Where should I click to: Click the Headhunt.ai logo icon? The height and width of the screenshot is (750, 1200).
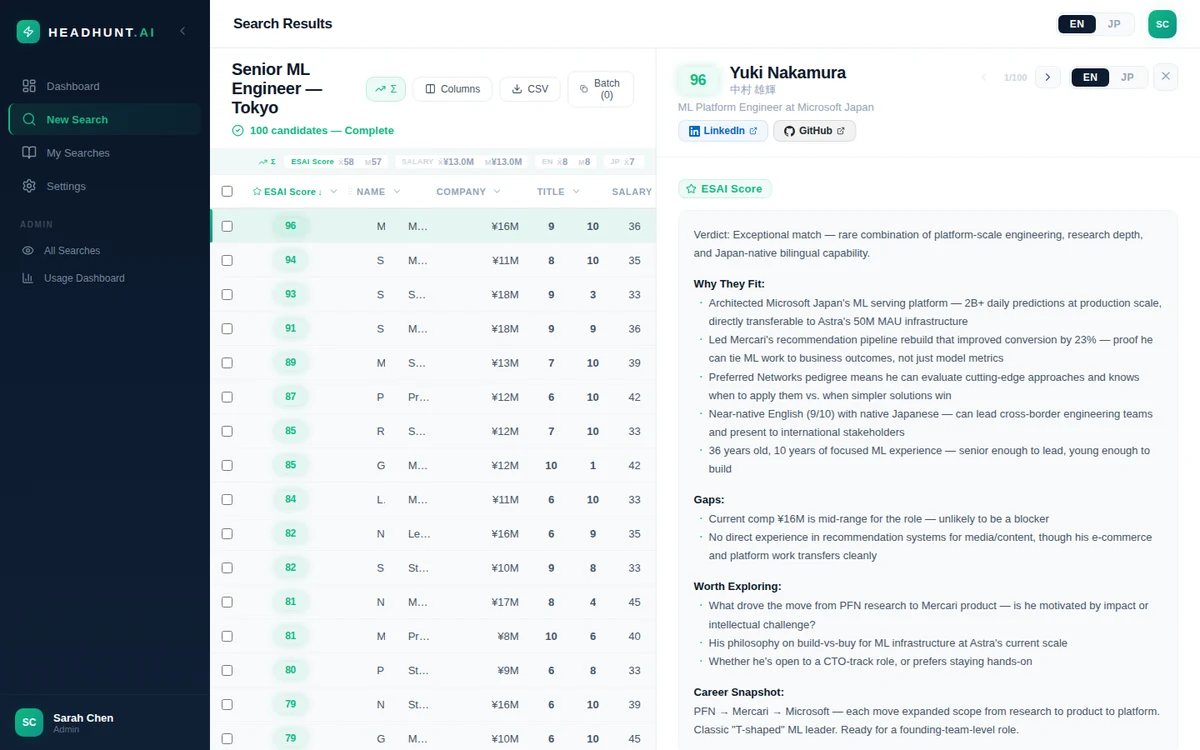coord(28,31)
